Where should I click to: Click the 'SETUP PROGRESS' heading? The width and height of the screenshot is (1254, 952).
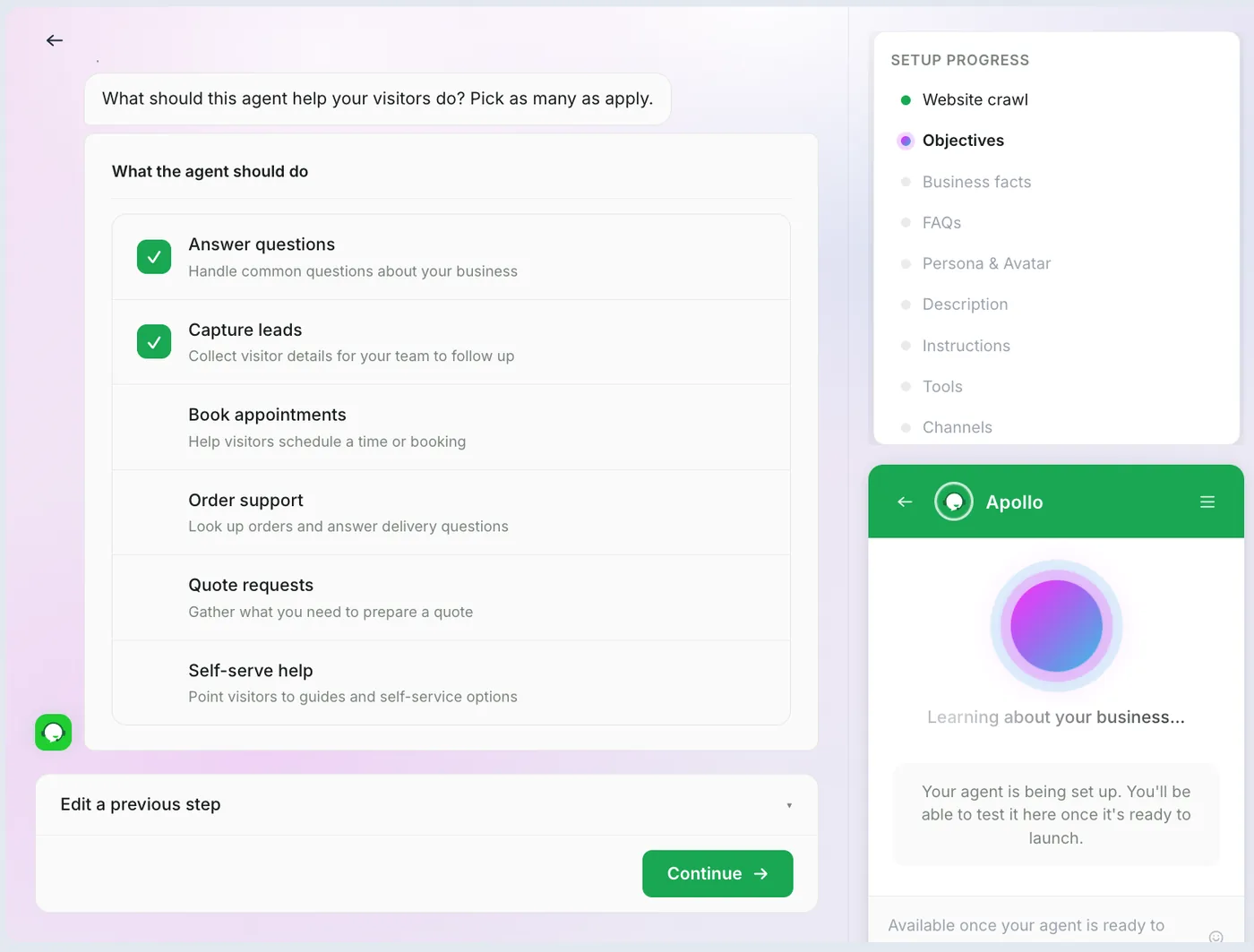959,60
